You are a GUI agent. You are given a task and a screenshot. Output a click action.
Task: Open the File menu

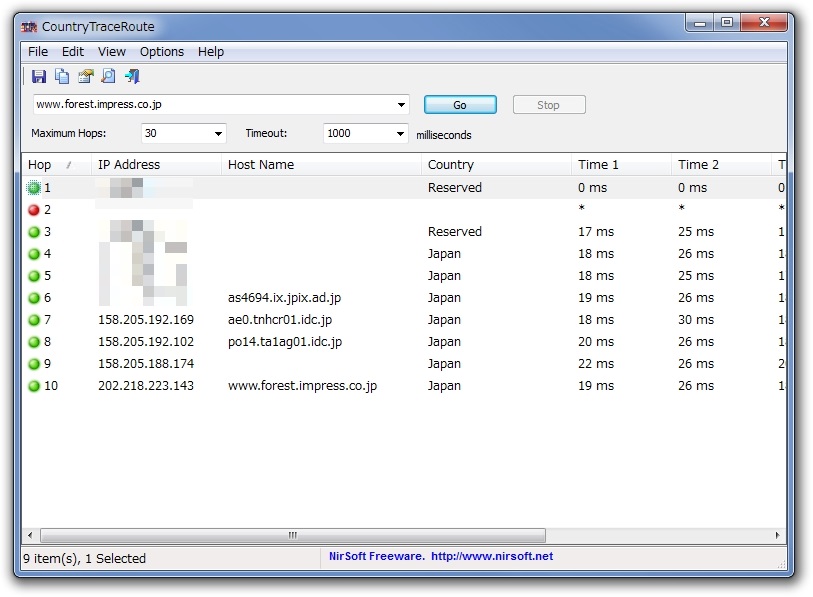[38, 52]
